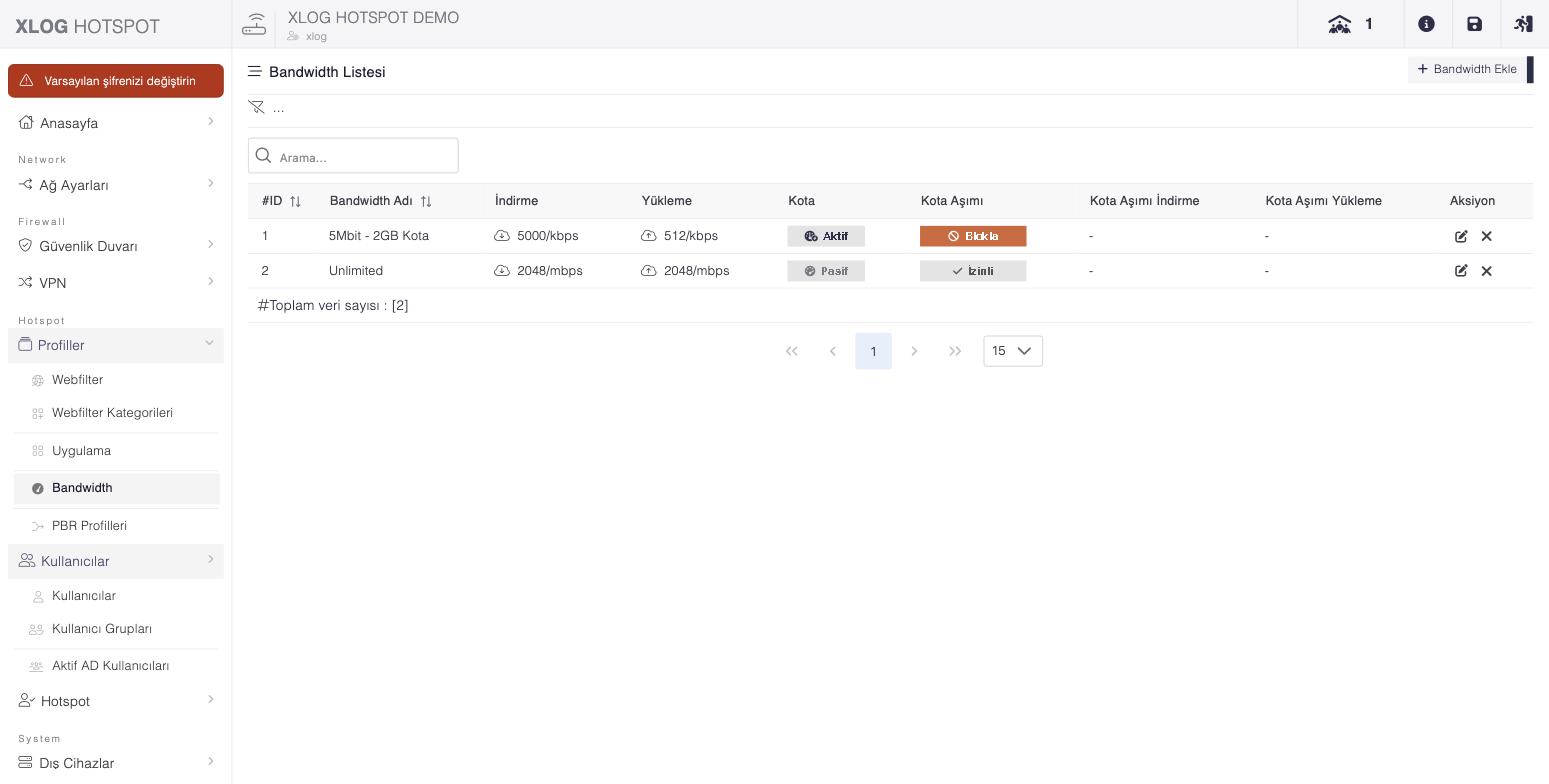Click the Ağ Ayarları network icon
This screenshot has height=784, width=1549.
(26, 185)
